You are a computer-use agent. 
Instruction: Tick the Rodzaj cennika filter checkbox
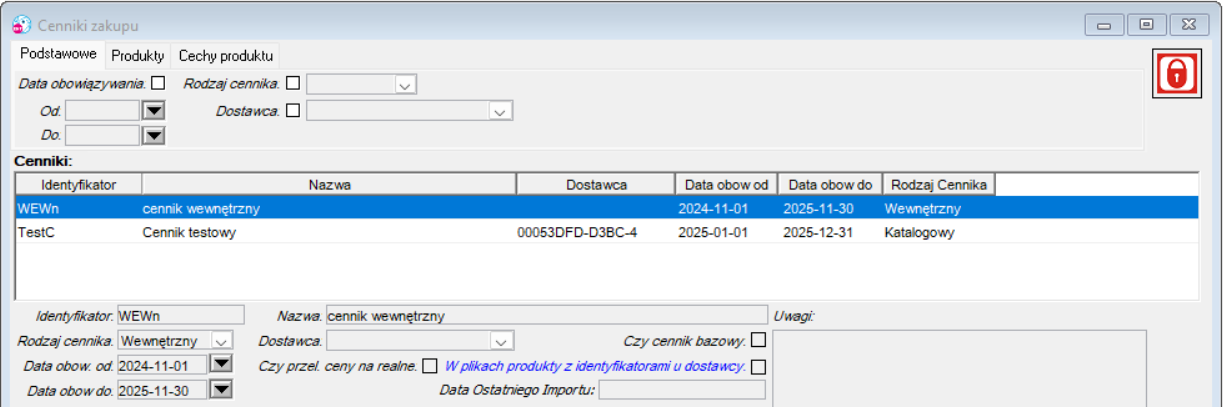(x=293, y=84)
